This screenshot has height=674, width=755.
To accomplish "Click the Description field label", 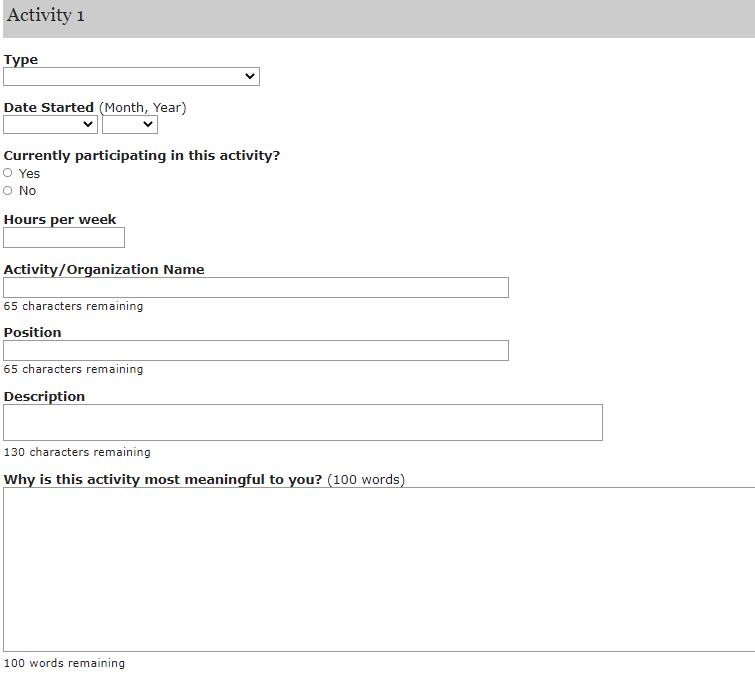I will [45, 397].
